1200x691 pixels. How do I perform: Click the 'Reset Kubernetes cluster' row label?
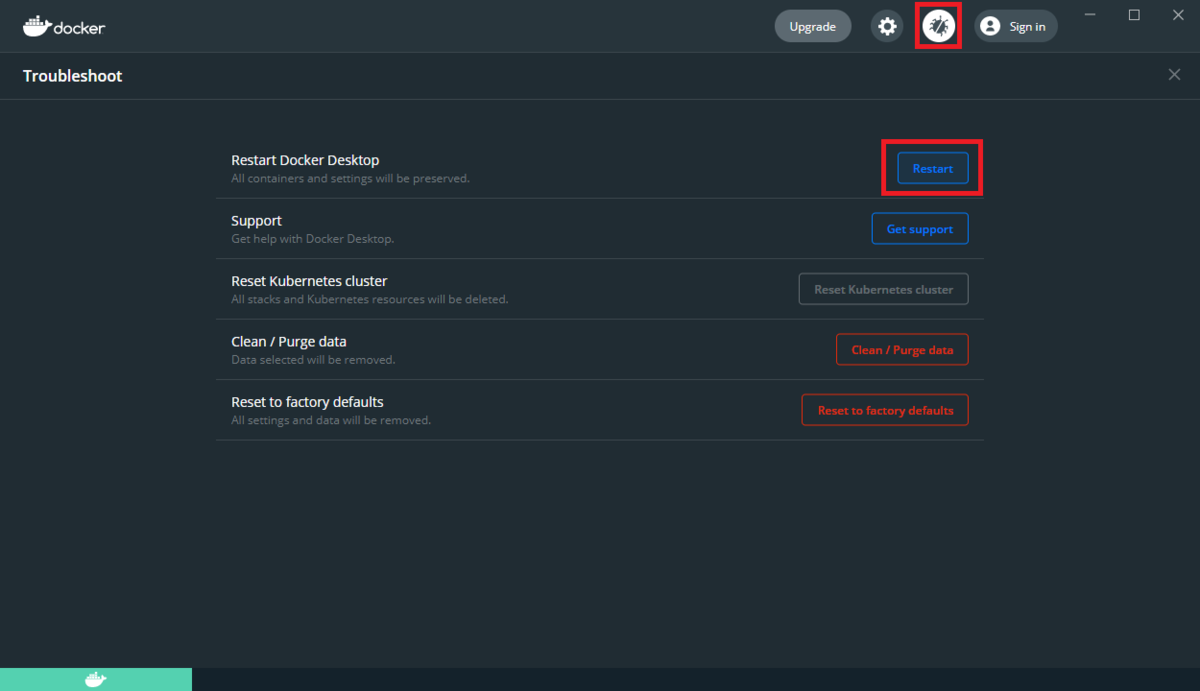[309, 281]
